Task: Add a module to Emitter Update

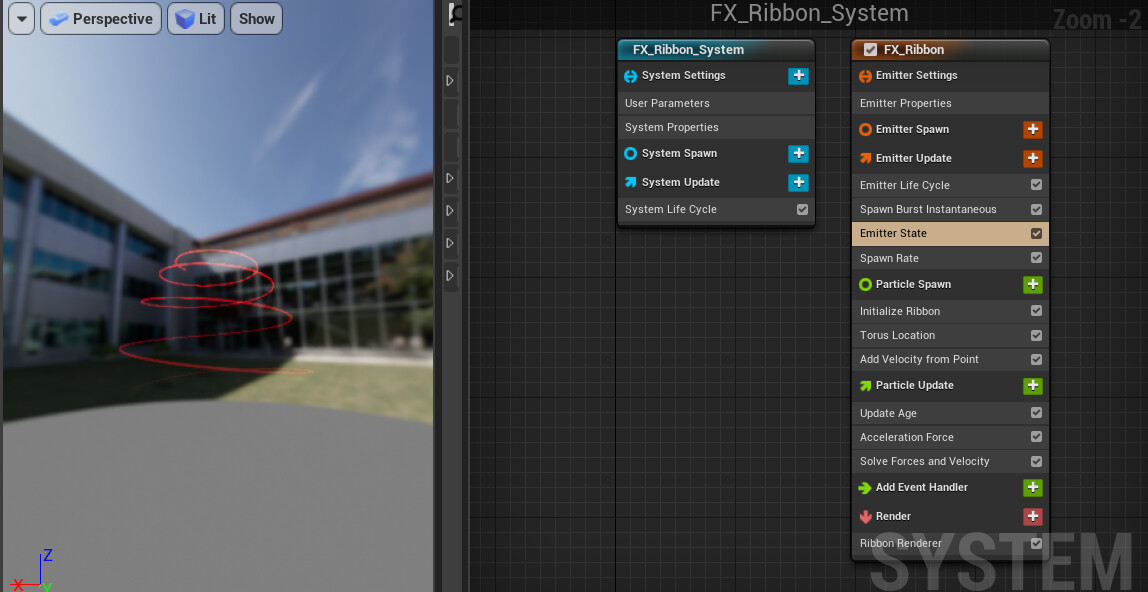Action: (x=1032, y=158)
